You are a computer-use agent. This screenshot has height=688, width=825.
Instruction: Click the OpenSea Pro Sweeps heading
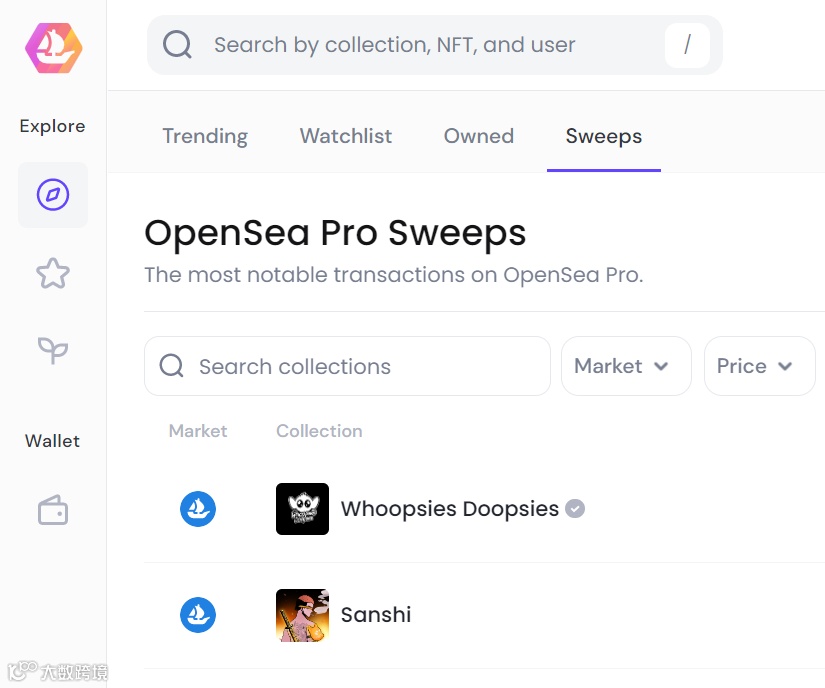tap(335, 233)
